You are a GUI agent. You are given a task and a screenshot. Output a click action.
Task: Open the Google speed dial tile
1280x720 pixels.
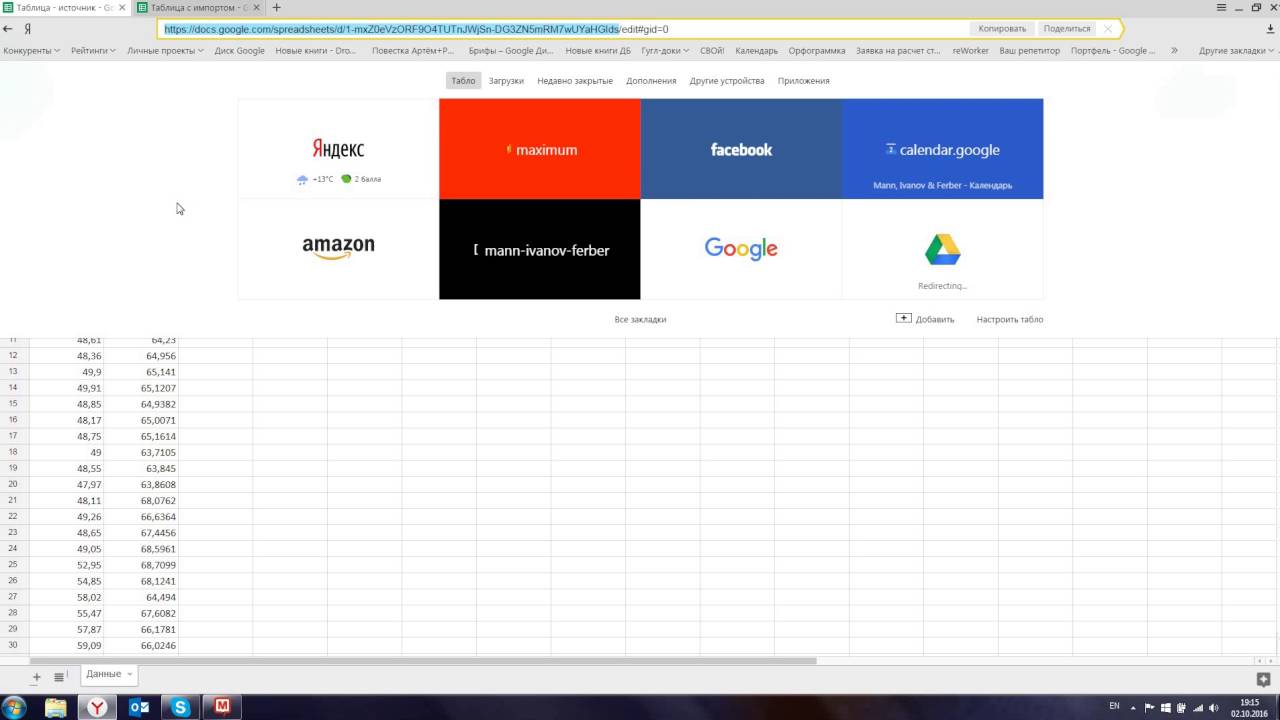pyautogui.click(x=741, y=249)
